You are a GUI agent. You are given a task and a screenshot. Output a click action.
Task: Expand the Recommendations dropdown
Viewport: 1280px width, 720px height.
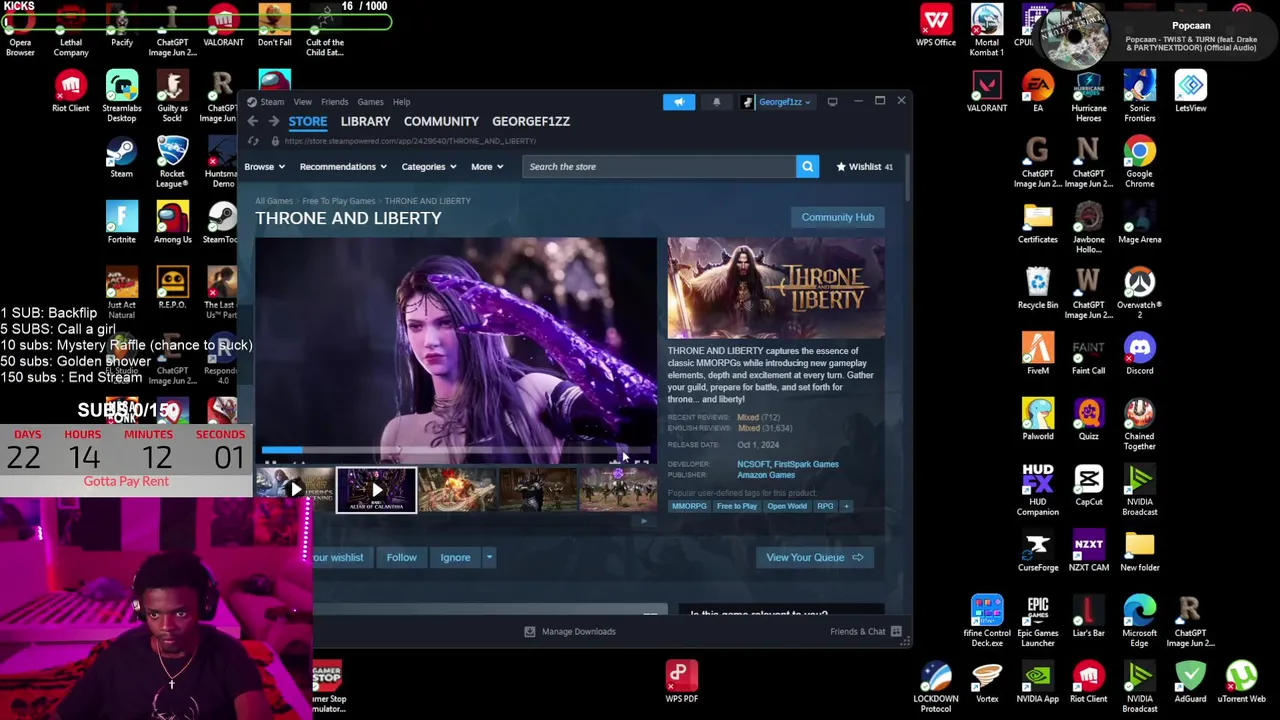(x=343, y=167)
